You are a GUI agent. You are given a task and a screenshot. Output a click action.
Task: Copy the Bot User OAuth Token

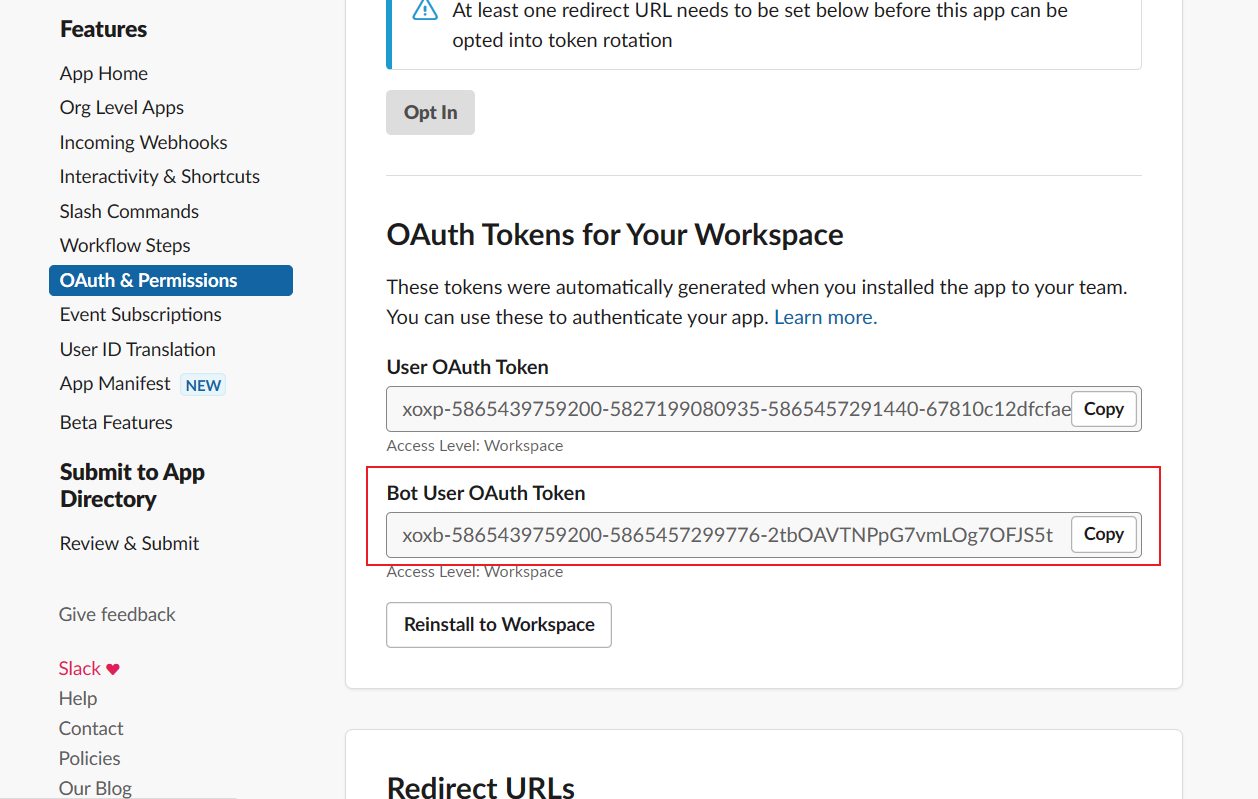[1103, 534]
